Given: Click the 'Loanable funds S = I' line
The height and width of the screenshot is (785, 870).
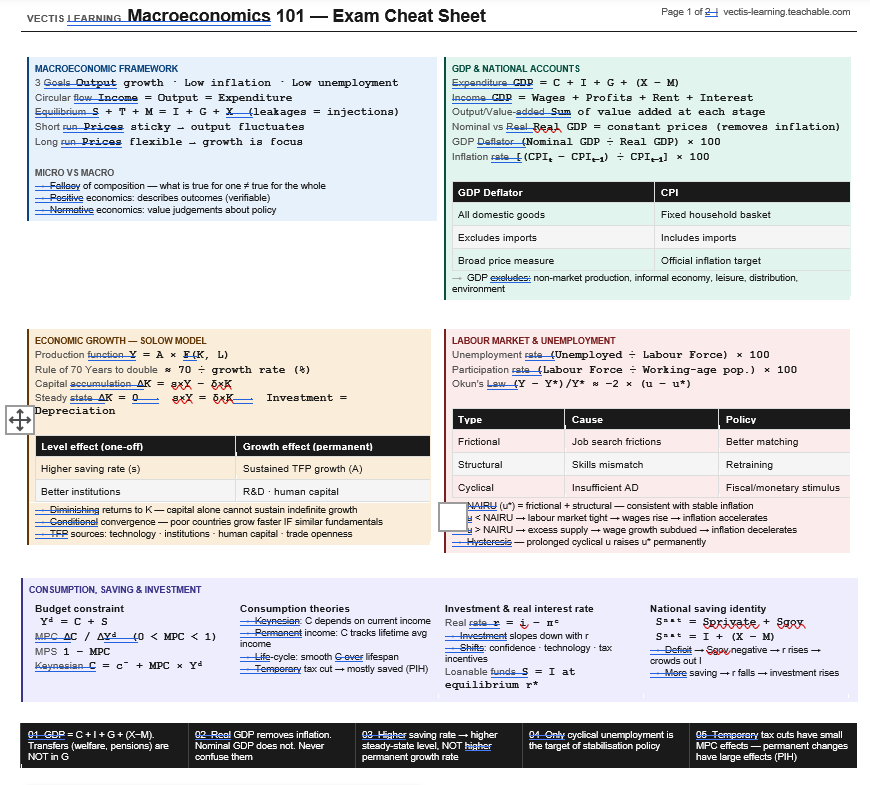Looking at the screenshot, I should coord(510,678).
